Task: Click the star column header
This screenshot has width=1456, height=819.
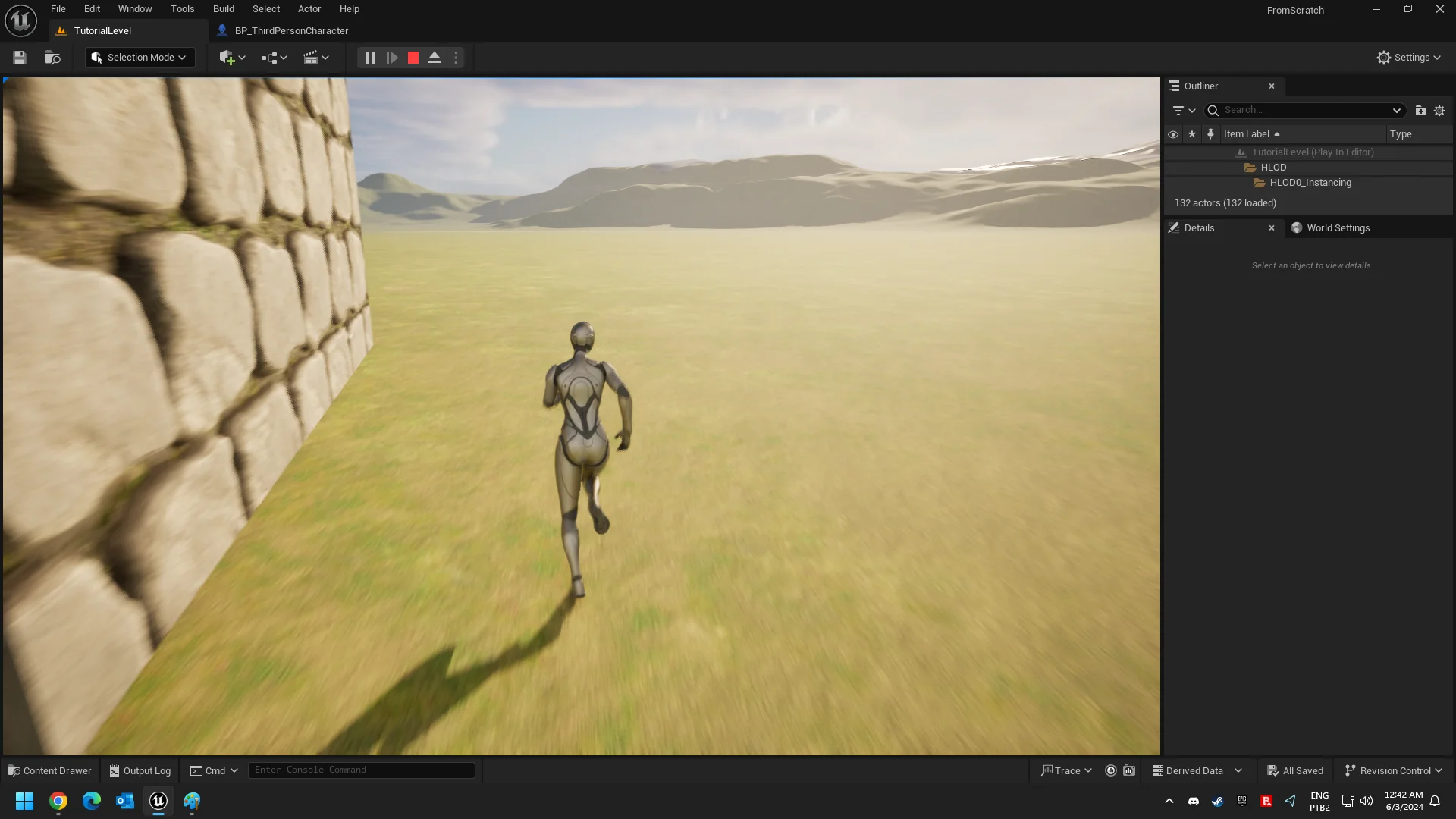Action: tap(1192, 134)
